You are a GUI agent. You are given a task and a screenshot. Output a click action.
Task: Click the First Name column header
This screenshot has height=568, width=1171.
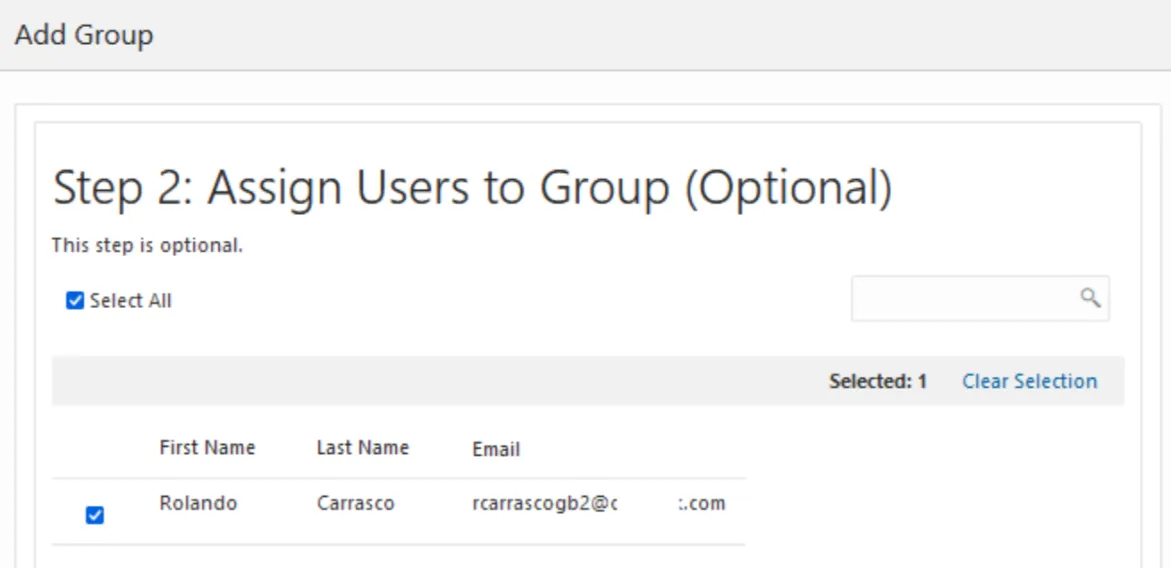point(208,448)
